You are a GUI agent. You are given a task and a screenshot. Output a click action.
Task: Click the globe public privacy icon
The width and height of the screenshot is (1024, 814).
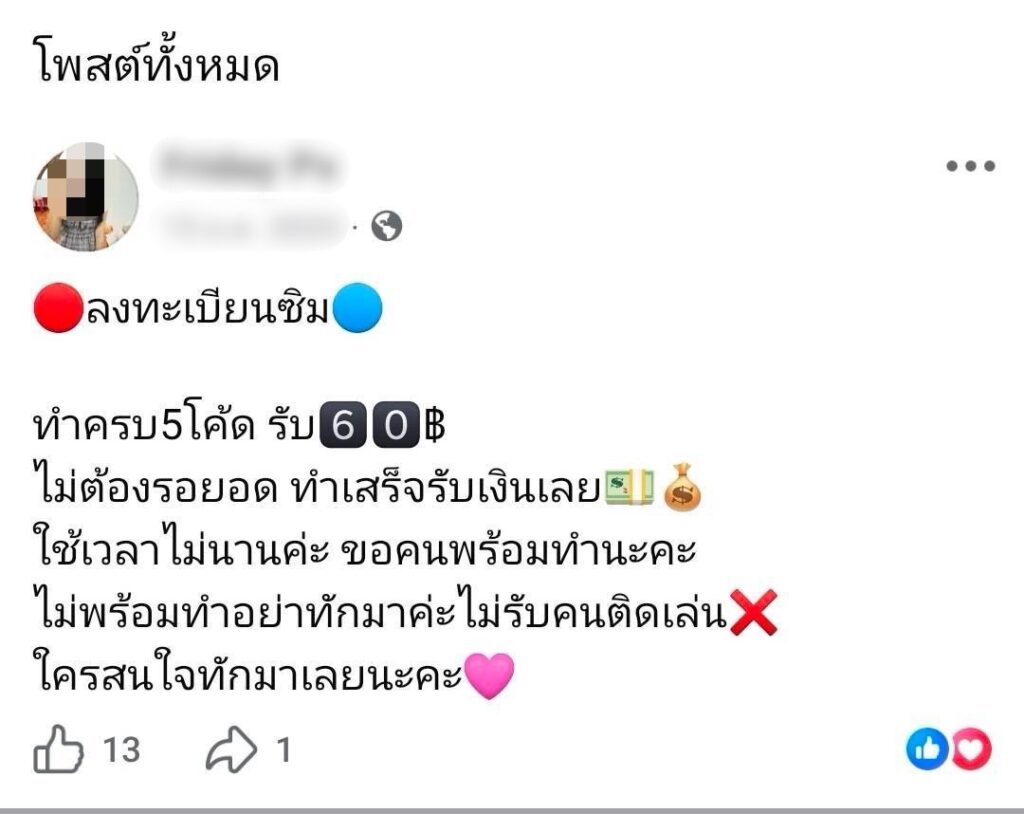pyautogui.click(x=387, y=226)
